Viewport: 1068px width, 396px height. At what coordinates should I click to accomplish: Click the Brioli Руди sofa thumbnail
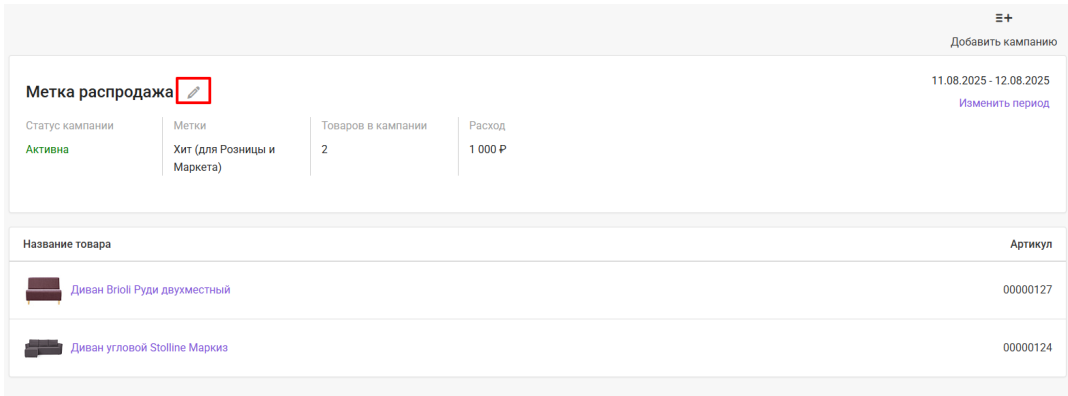tap(43, 290)
